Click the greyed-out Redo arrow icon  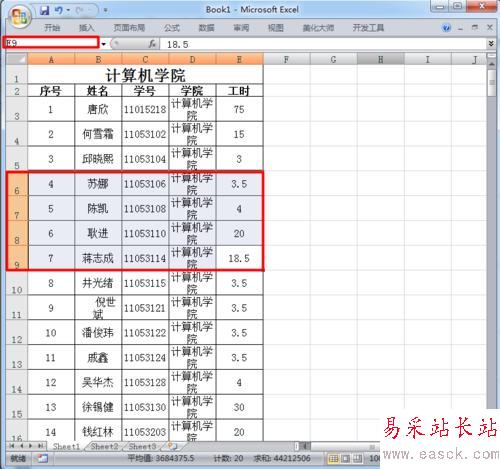[80, 10]
